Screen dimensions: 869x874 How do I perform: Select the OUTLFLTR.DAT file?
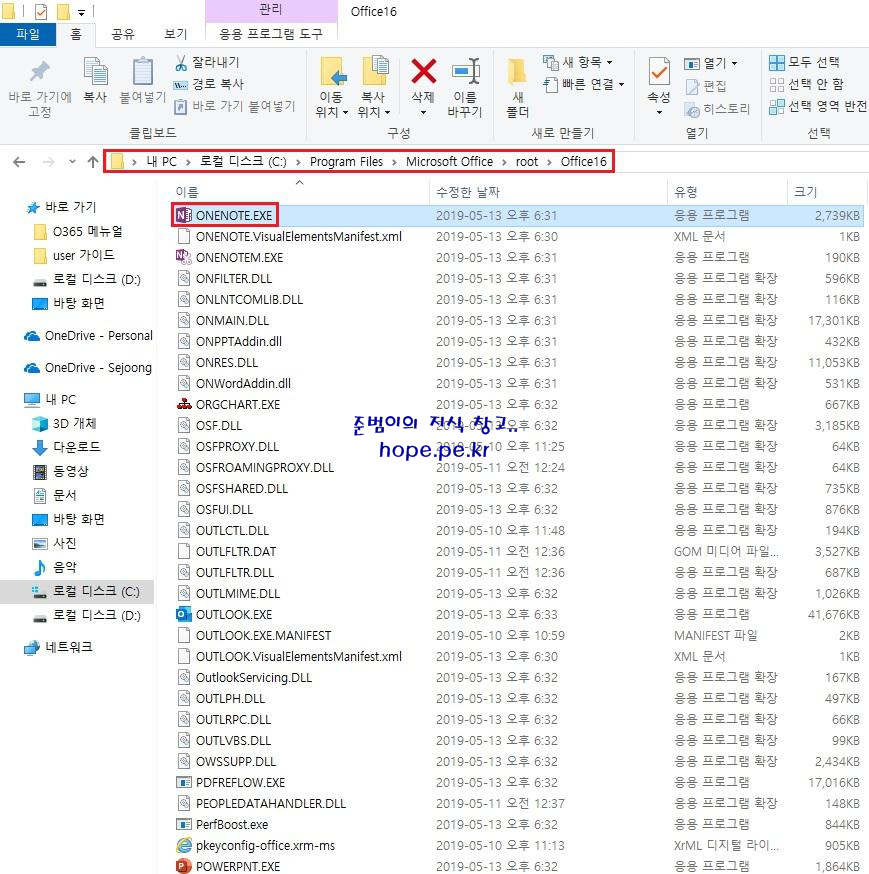pyautogui.click(x=236, y=551)
